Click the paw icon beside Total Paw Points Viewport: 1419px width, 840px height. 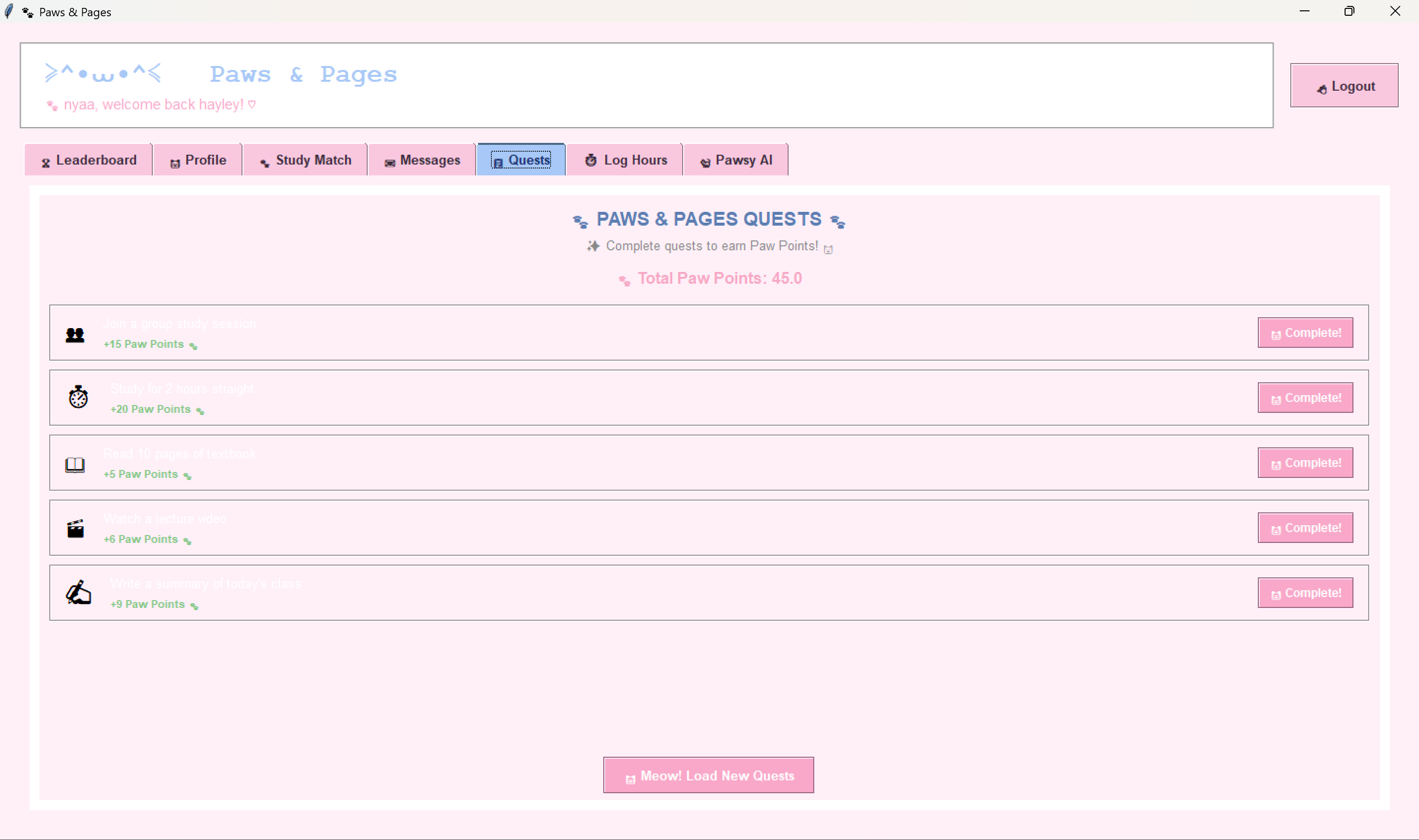(624, 280)
